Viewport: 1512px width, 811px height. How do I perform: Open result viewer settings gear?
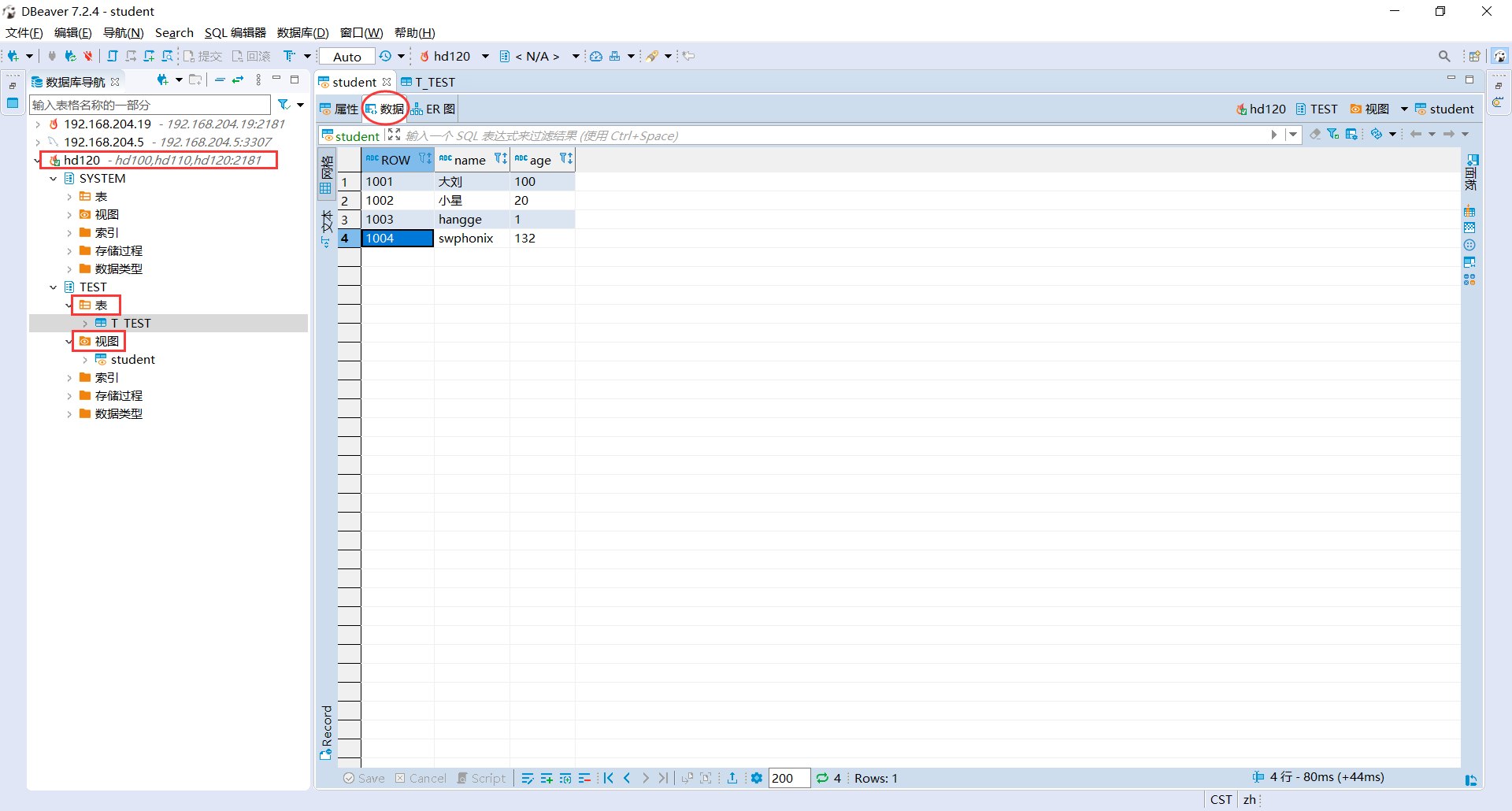click(757, 778)
